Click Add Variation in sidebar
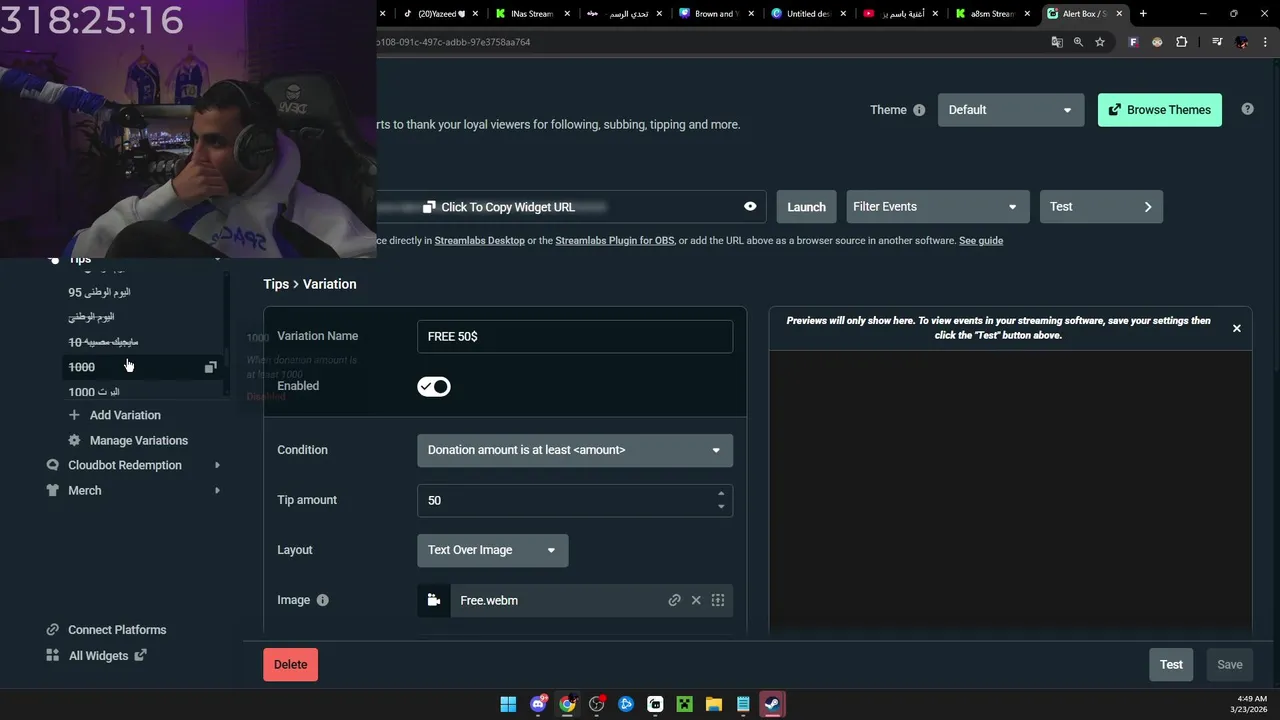This screenshot has width=1280, height=720. pyautogui.click(x=125, y=415)
